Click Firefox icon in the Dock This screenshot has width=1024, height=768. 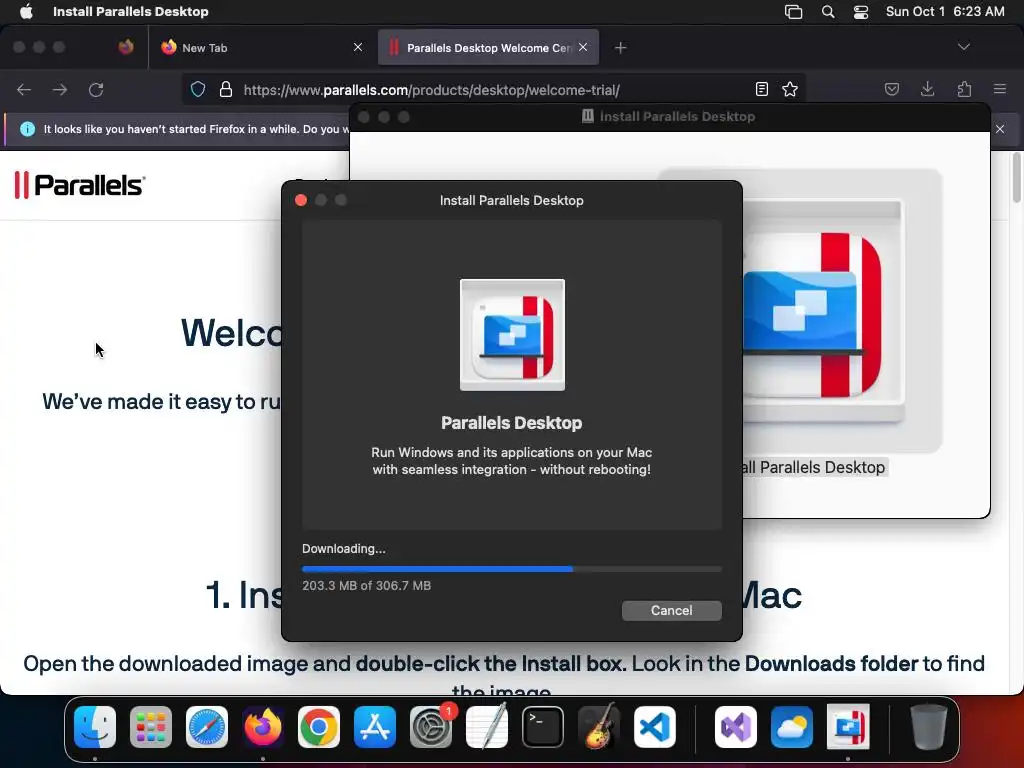pyautogui.click(x=263, y=727)
